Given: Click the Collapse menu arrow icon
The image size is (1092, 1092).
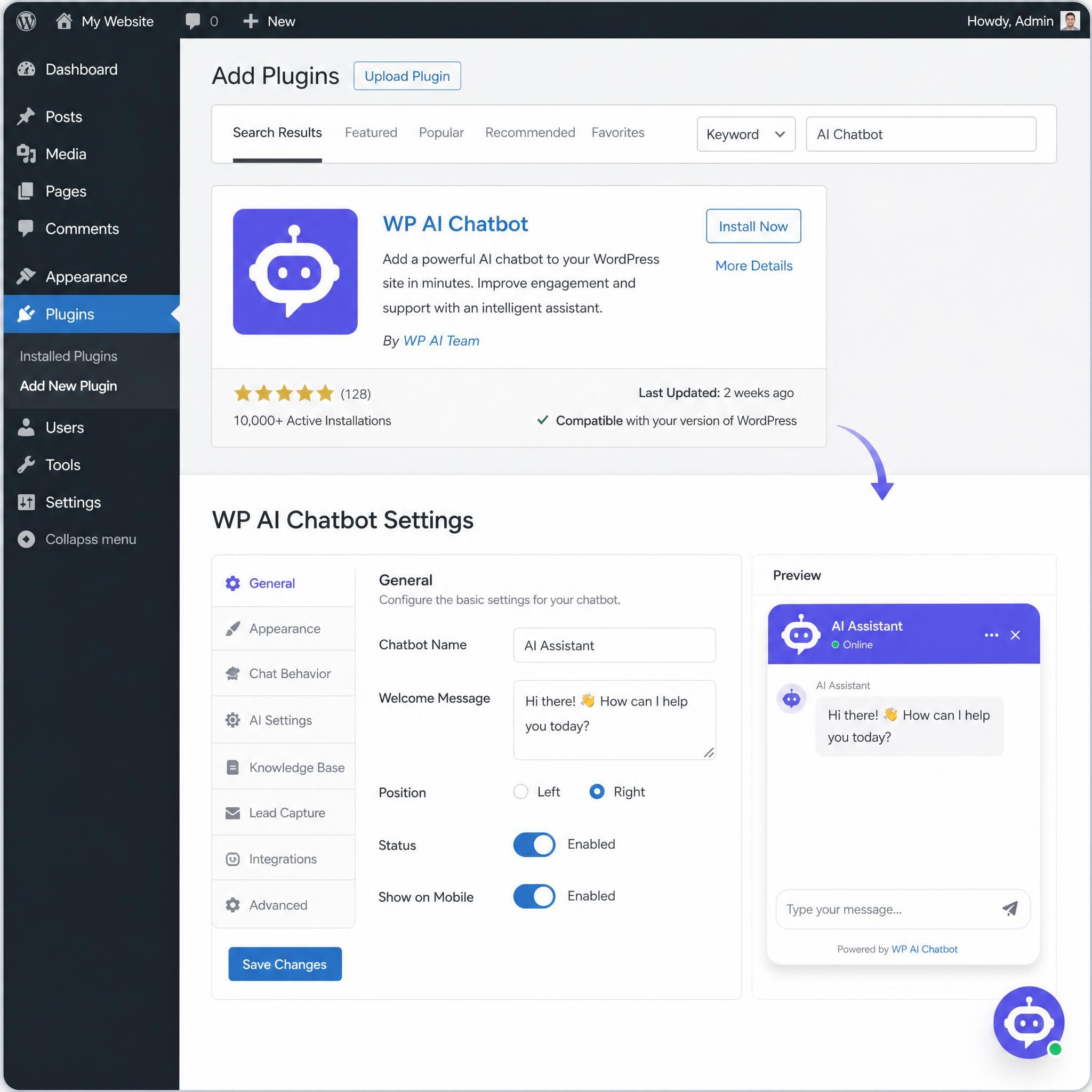Looking at the screenshot, I should (26, 539).
